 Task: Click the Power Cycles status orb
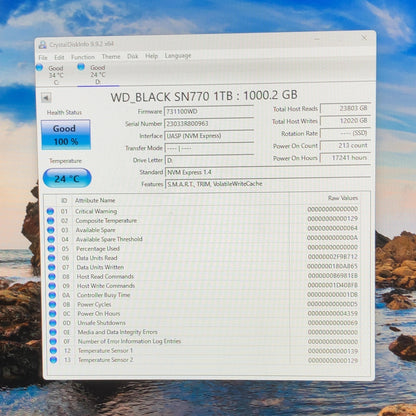52,304
